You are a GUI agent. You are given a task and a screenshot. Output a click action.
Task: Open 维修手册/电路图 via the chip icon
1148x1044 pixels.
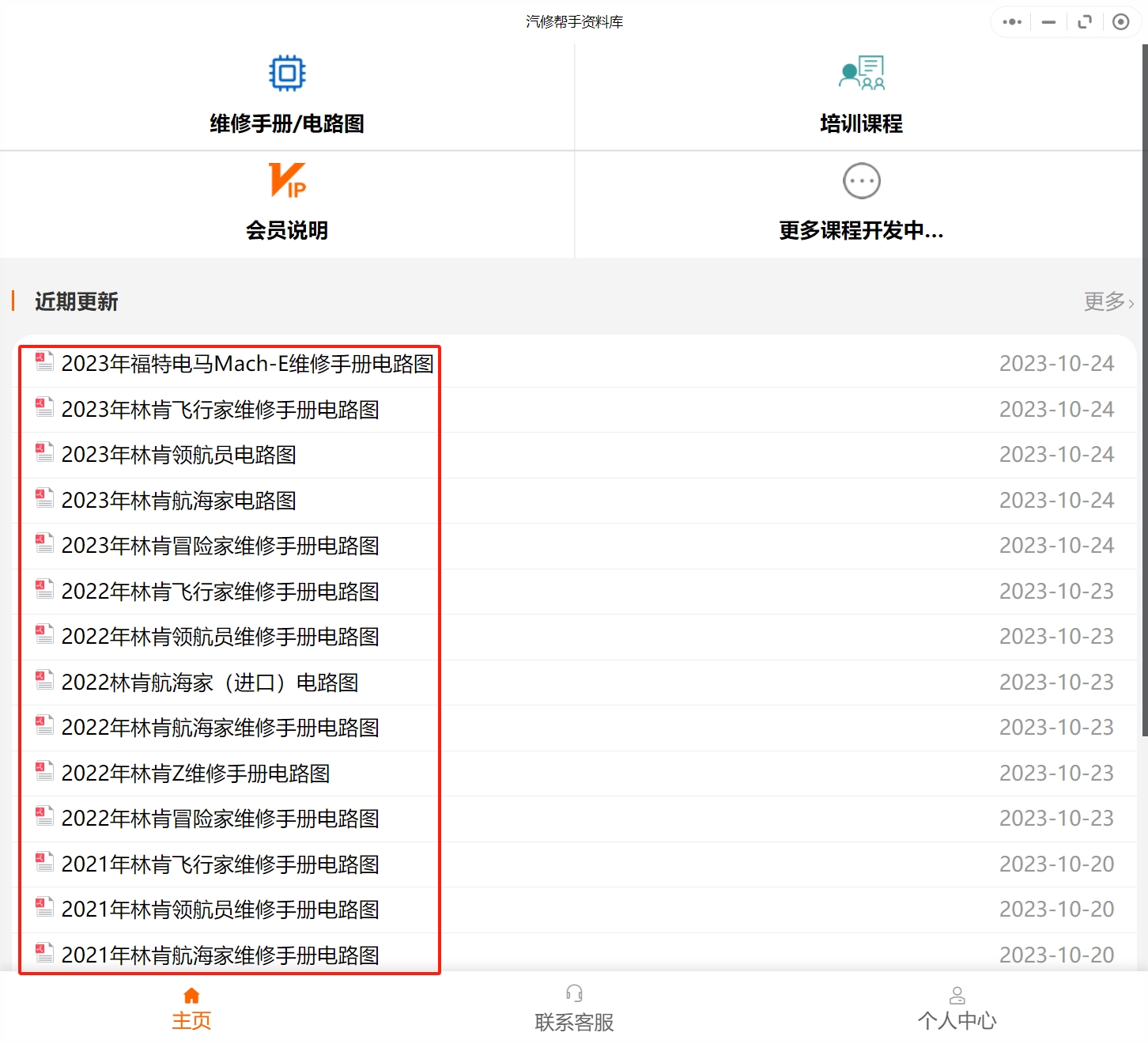click(286, 72)
